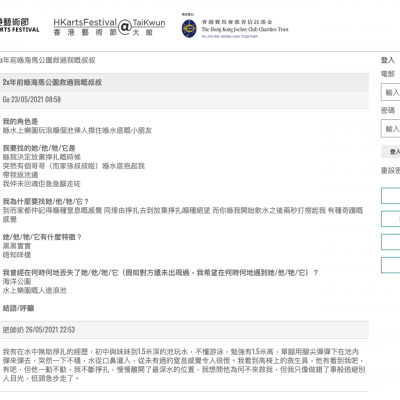Click the reply author 肥師奶 26/05/2021 22:53

pyautogui.click(x=39, y=330)
